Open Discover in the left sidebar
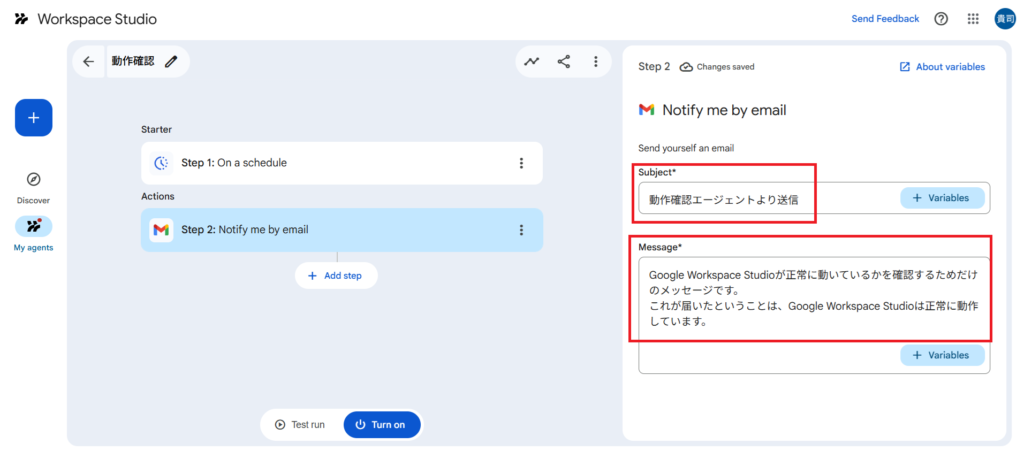The height and width of the screenshot is (459, 1024). click(33, 185)
